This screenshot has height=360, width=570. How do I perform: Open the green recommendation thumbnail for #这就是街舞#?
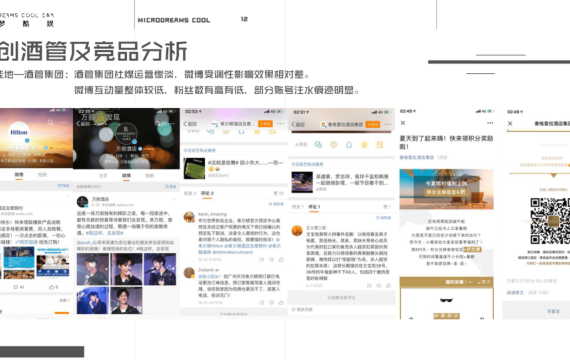point(194,168)
